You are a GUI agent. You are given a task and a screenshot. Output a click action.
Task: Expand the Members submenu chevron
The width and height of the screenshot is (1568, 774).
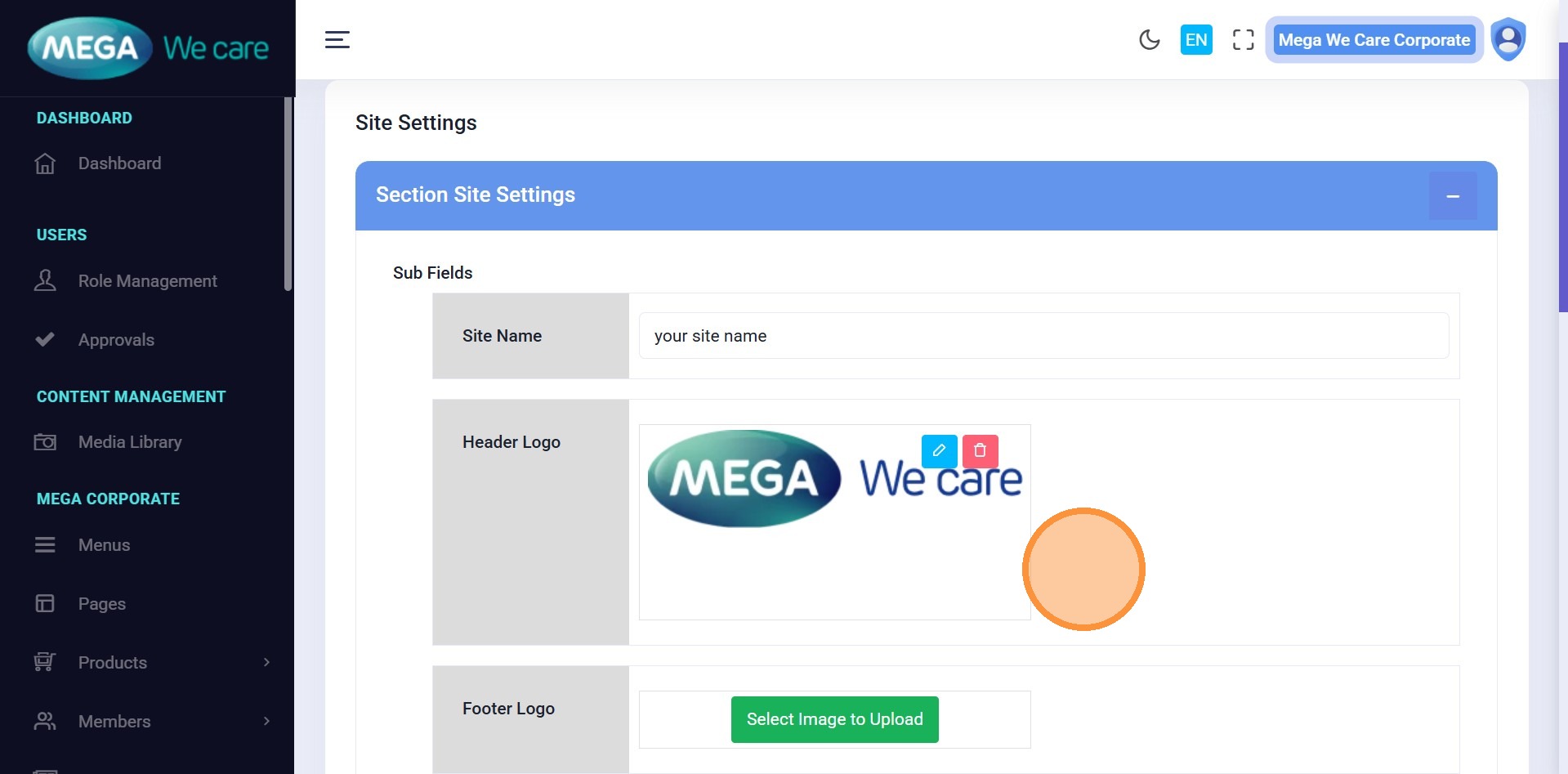266,721
